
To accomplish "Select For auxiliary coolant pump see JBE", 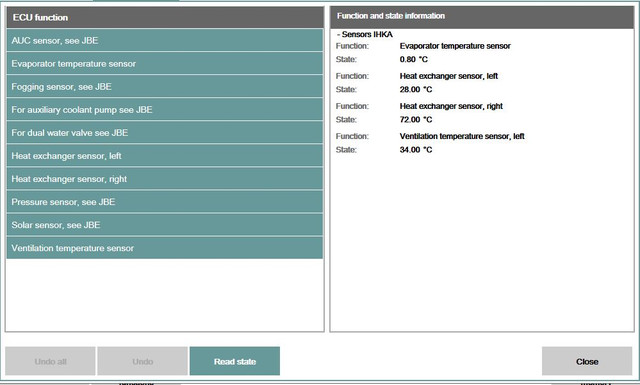I will pyautogui.click(x=164, y=109).
